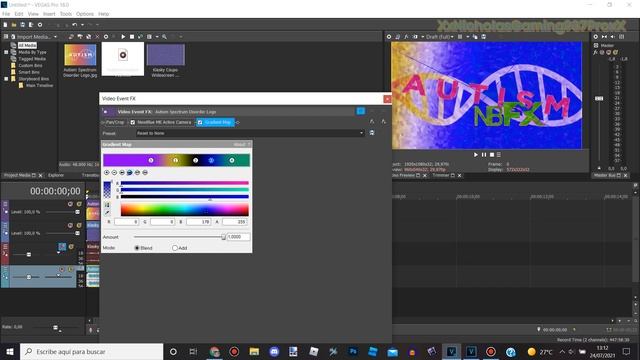The height and width of the screenshot is (360, 640).
Task: Switch to the Trimmer tab
Action: click(441, 175)
